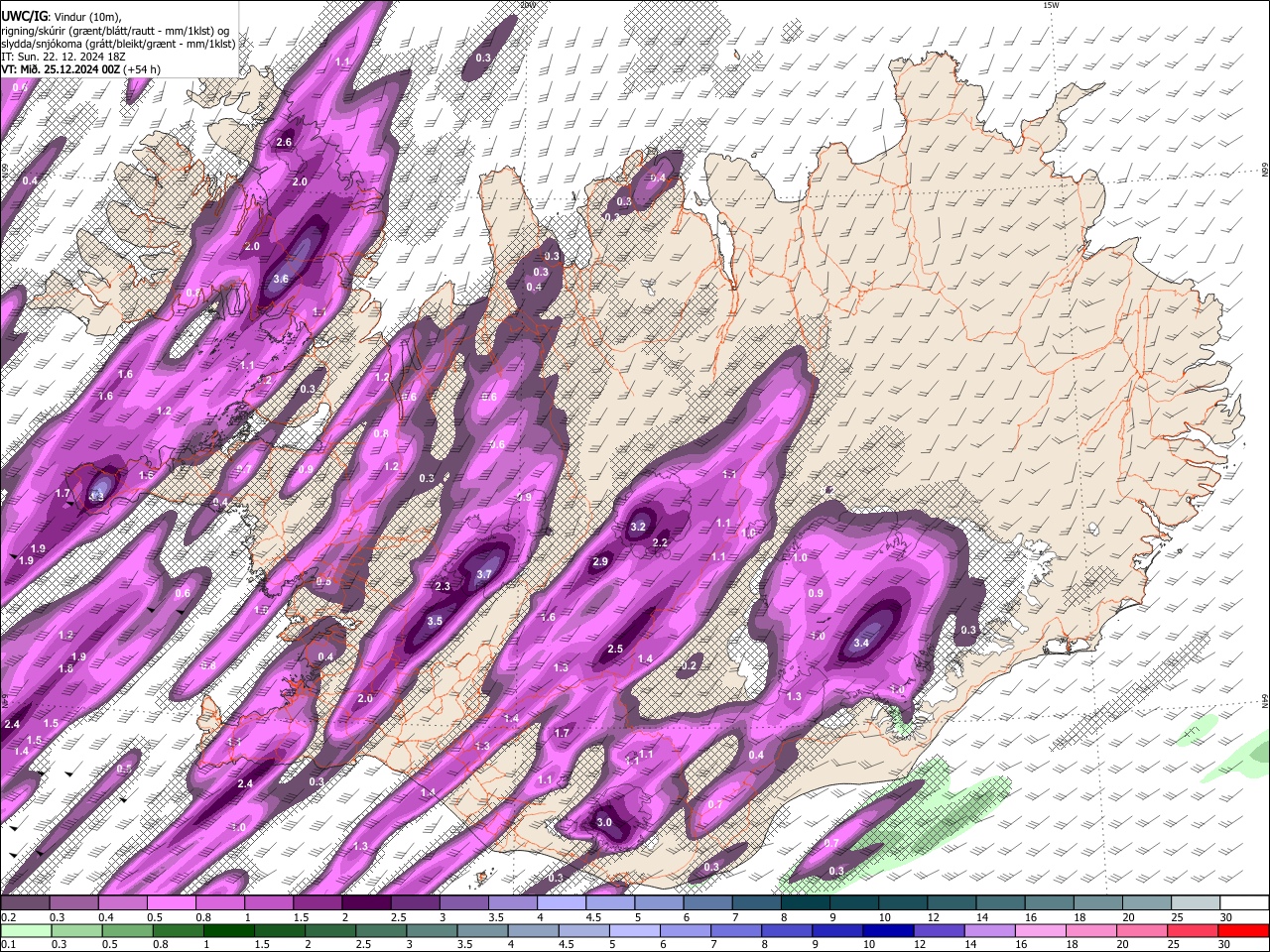
Task: Click the 2.2 precipitation value on the map
Action: pyautogui.click(x=660, y=542)
